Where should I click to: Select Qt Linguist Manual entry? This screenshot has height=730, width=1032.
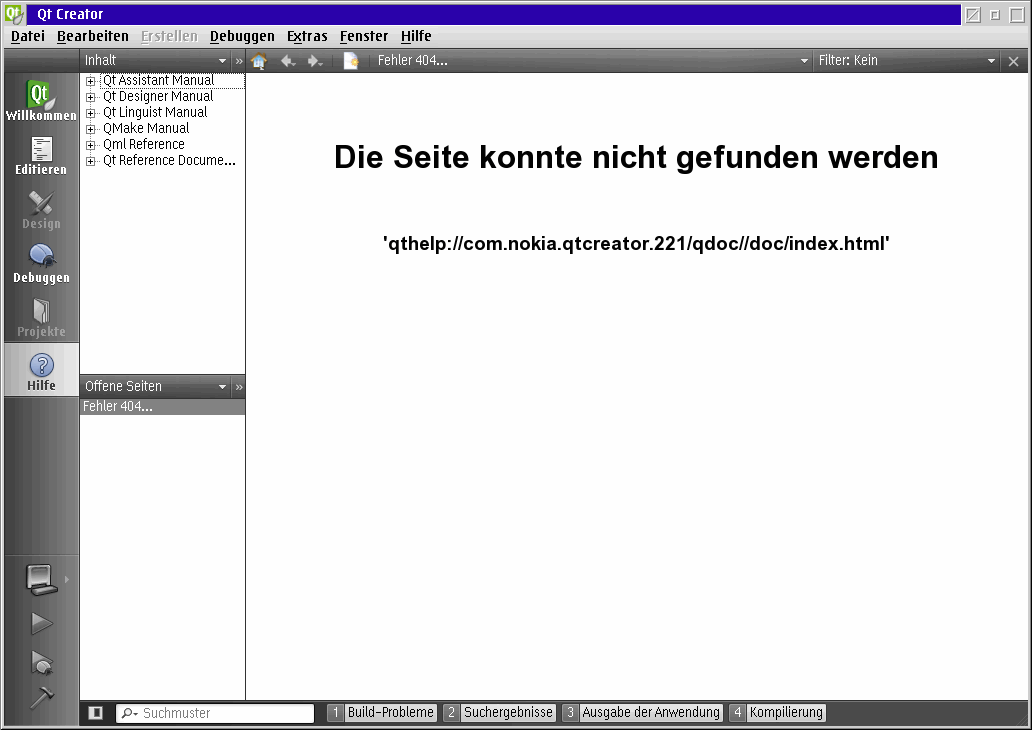[155, 113]
